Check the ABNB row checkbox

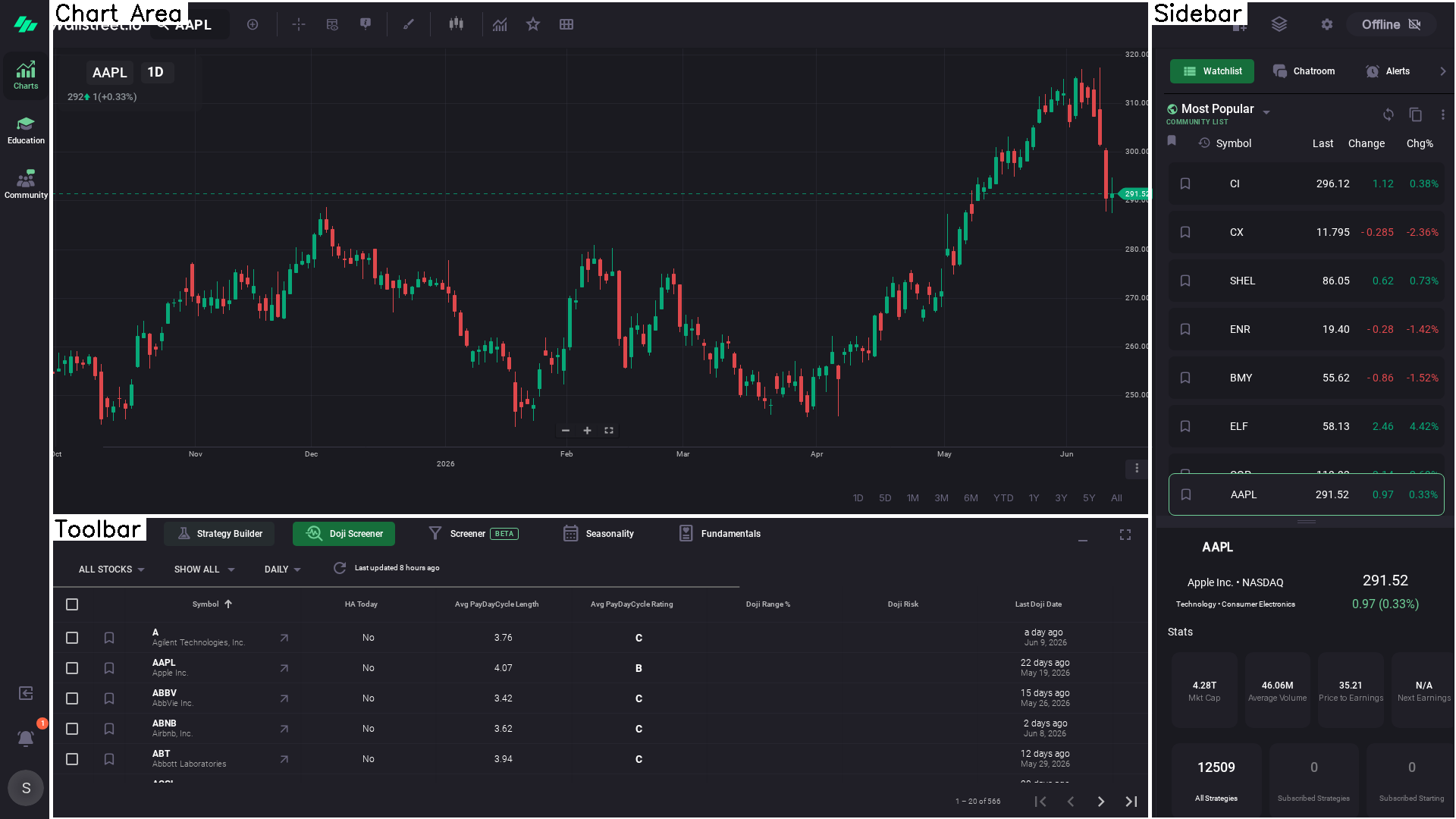(72, 729)
